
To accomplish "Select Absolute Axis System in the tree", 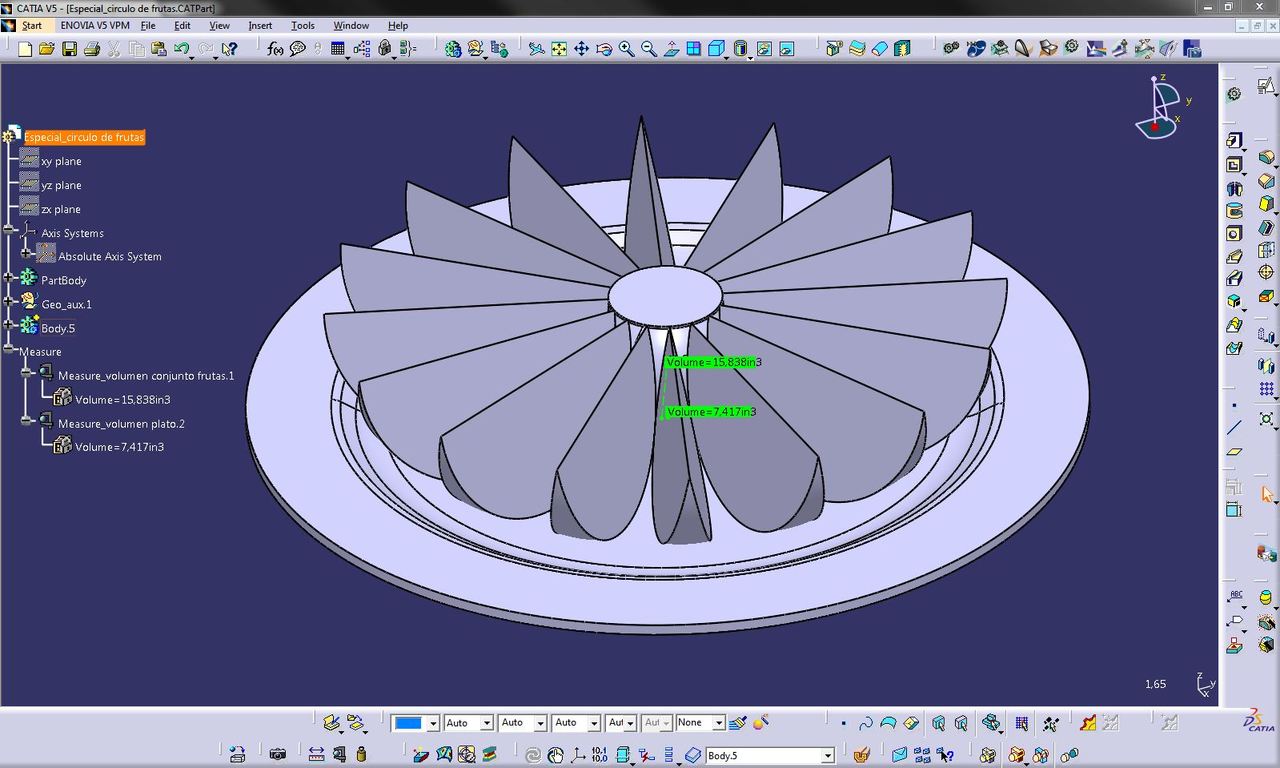I will [109, 256].
